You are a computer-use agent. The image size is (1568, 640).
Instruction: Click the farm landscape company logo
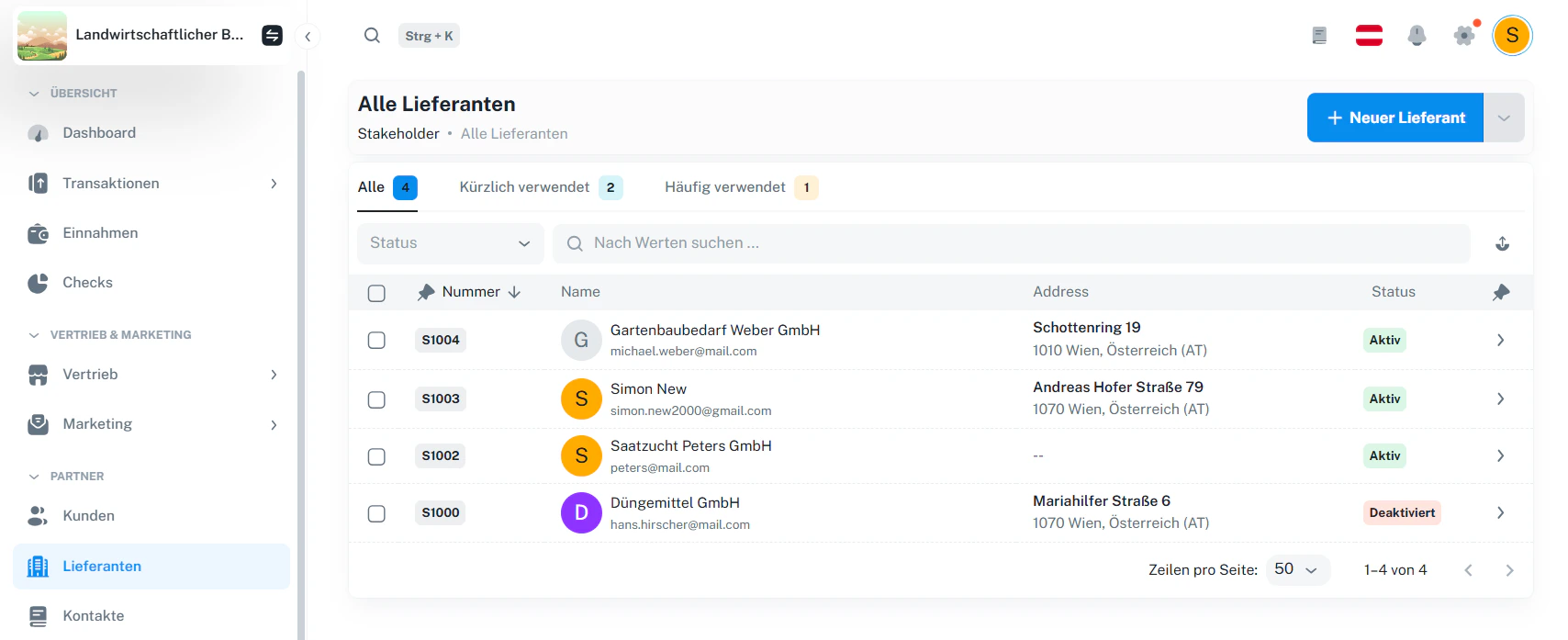click(42, 36)
